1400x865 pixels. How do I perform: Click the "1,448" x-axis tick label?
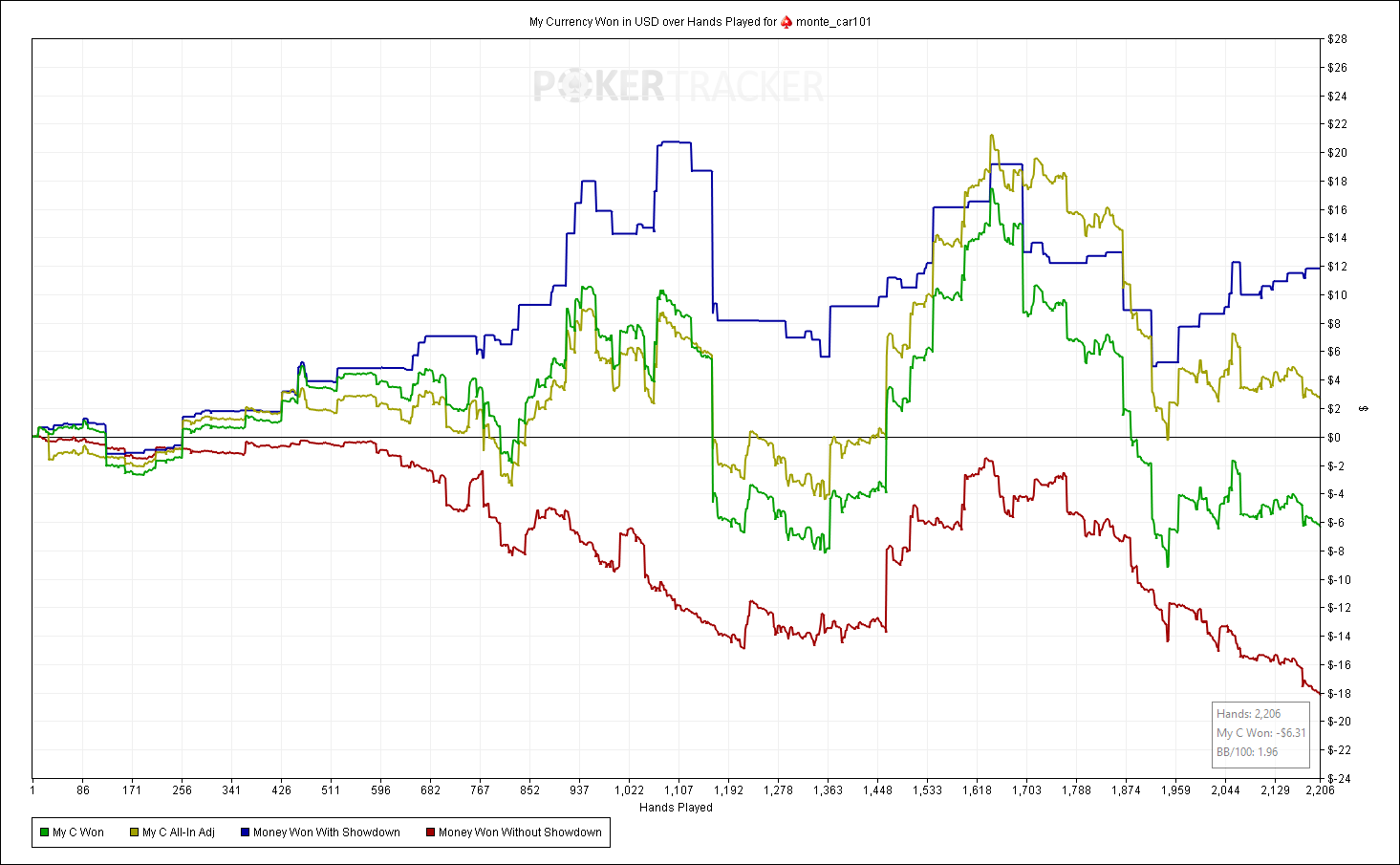pyautogui.click(x=877, y=790)
